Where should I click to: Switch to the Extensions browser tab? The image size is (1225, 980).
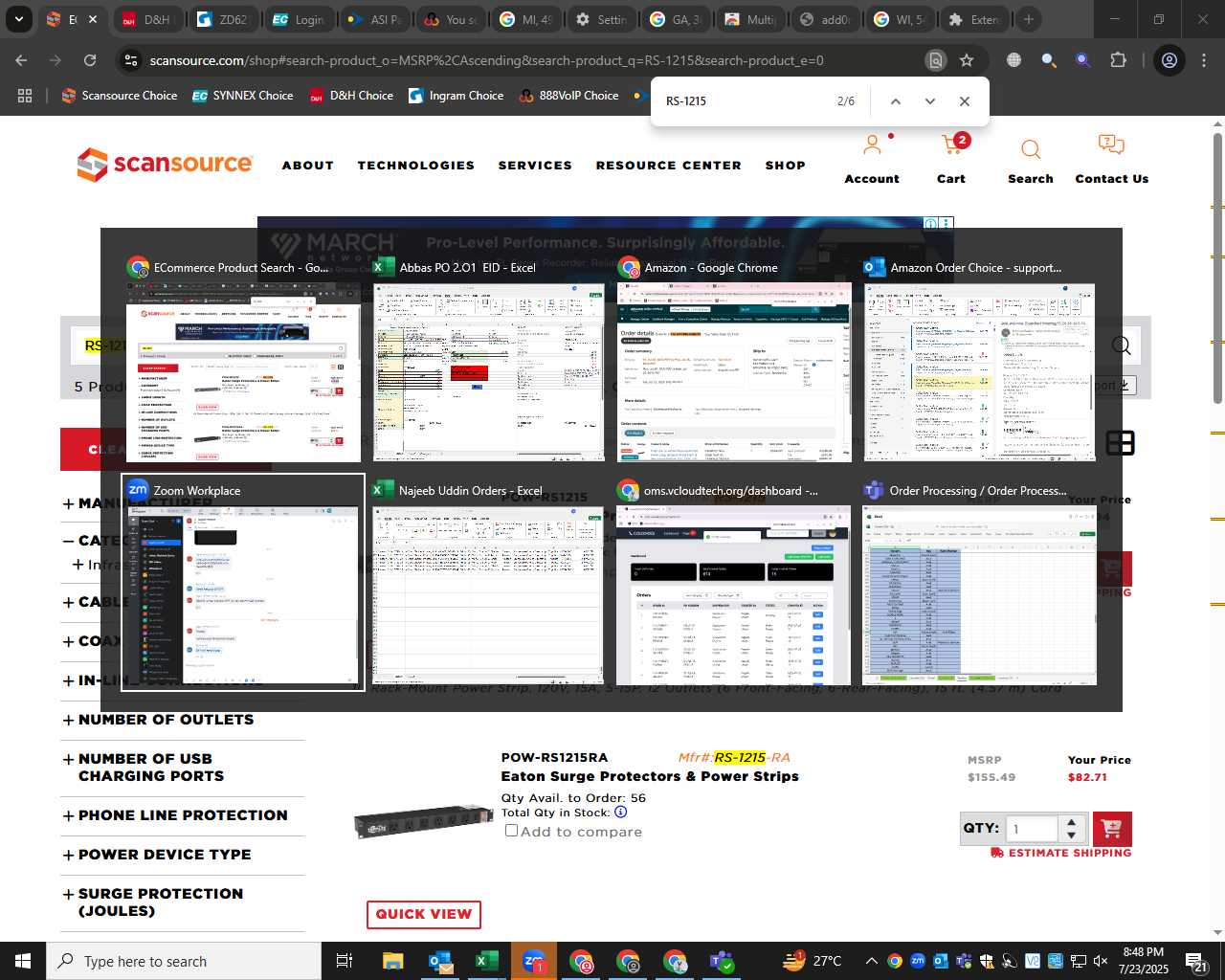pyautogui.click(x=974, y=19)
